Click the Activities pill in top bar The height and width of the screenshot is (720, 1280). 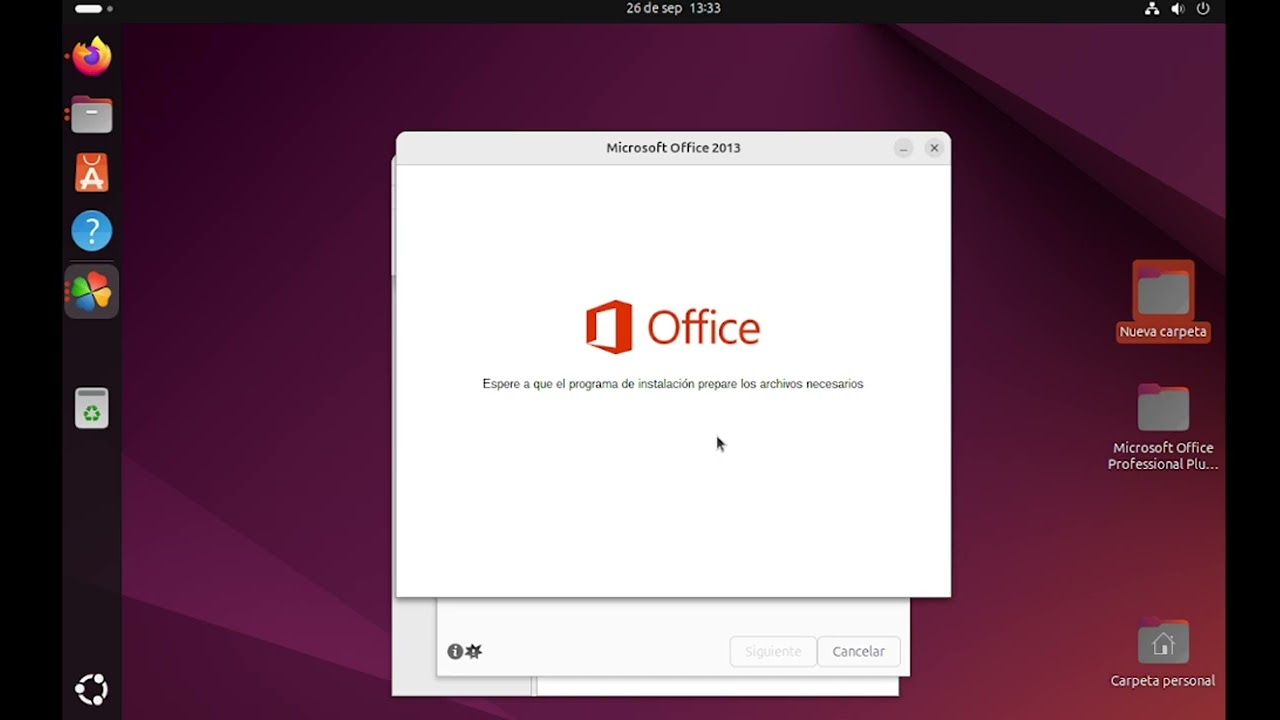[x=94, y=8]
